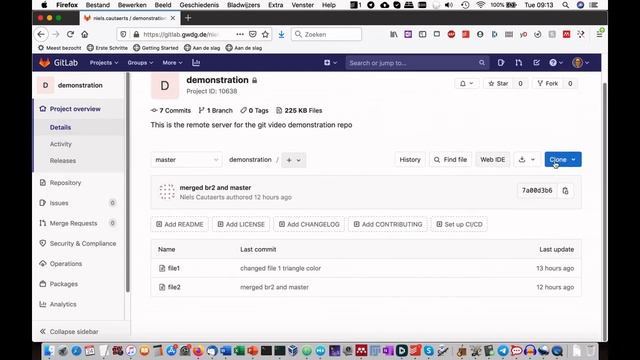This screenshot has height=360, width=640.
Task: Click the History button
Action: (x=410, y=160)
